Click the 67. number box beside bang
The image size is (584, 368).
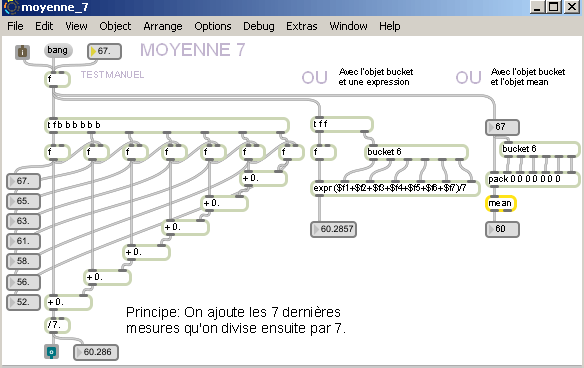point(104,51)
